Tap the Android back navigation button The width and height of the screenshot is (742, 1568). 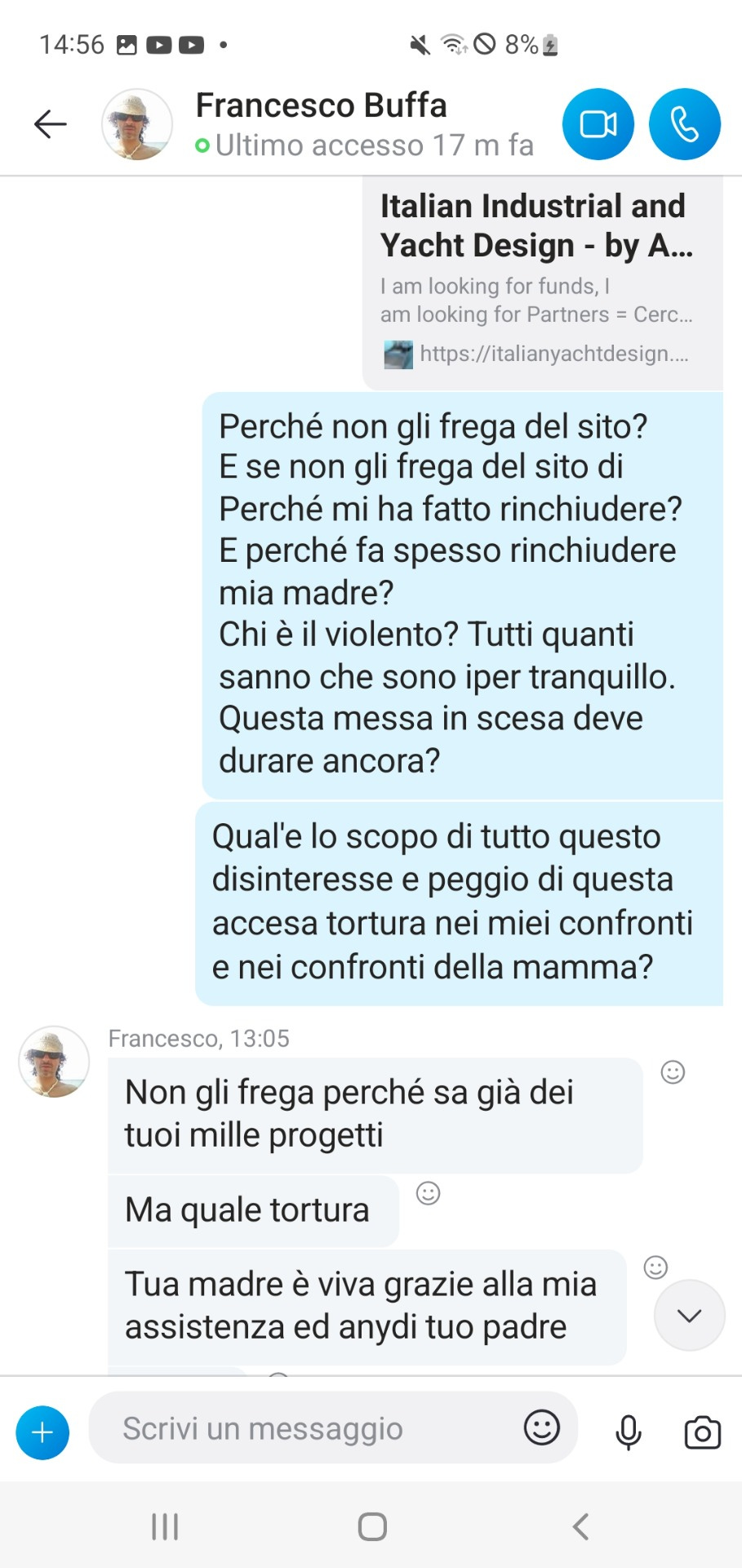coord(580,1526)
